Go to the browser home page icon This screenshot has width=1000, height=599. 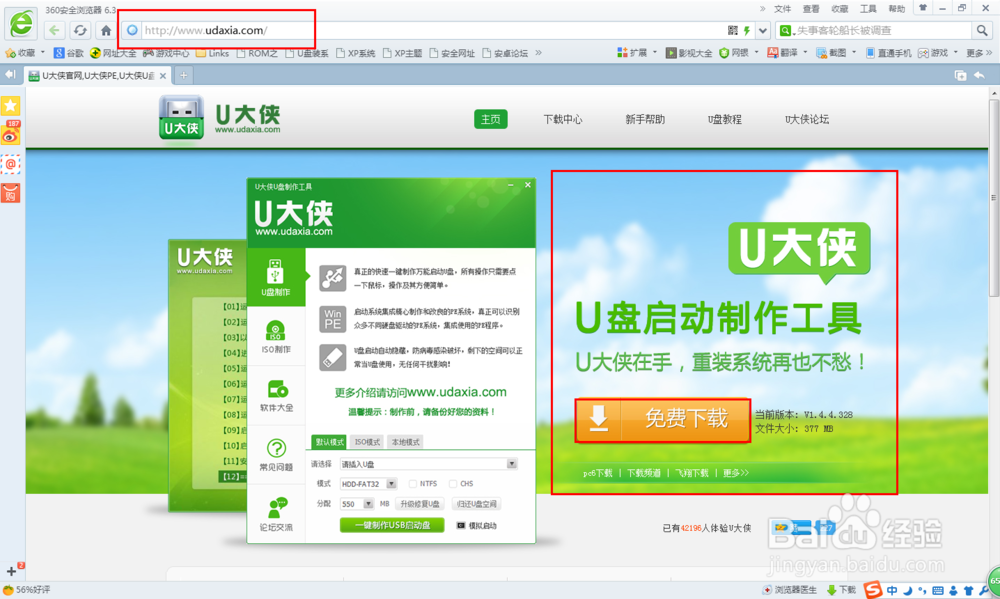click(x=106, y=30)
